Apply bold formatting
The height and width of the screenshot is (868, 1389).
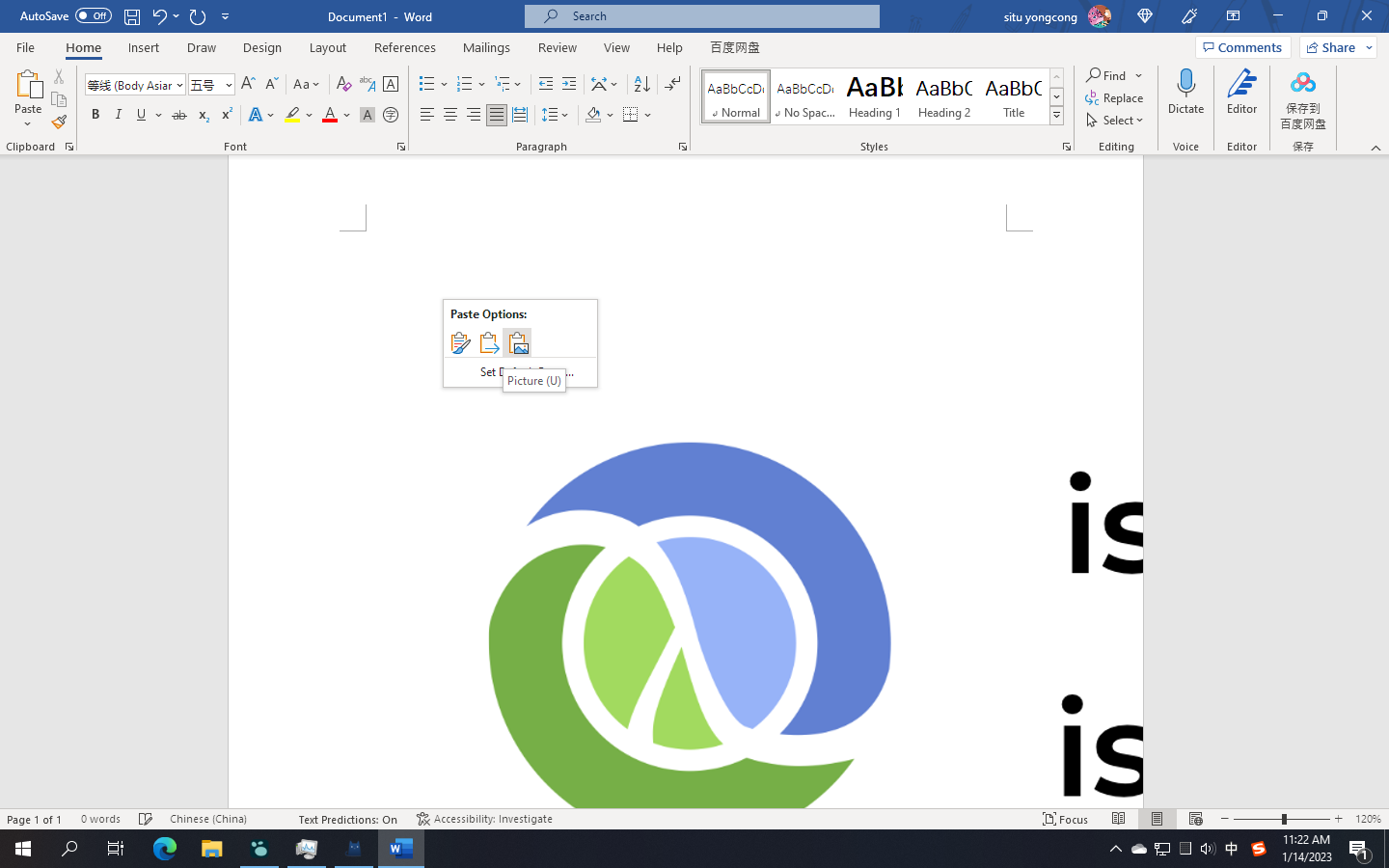95,114
